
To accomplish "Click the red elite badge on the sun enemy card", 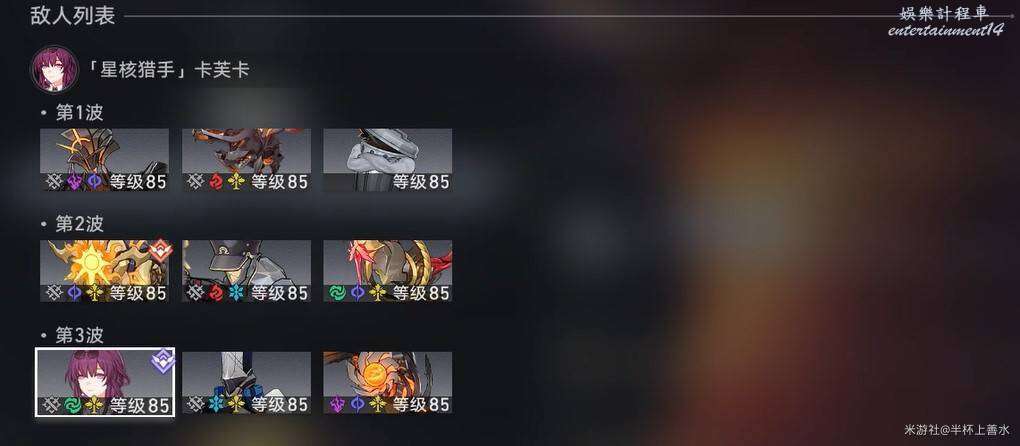I will point(160,250).
